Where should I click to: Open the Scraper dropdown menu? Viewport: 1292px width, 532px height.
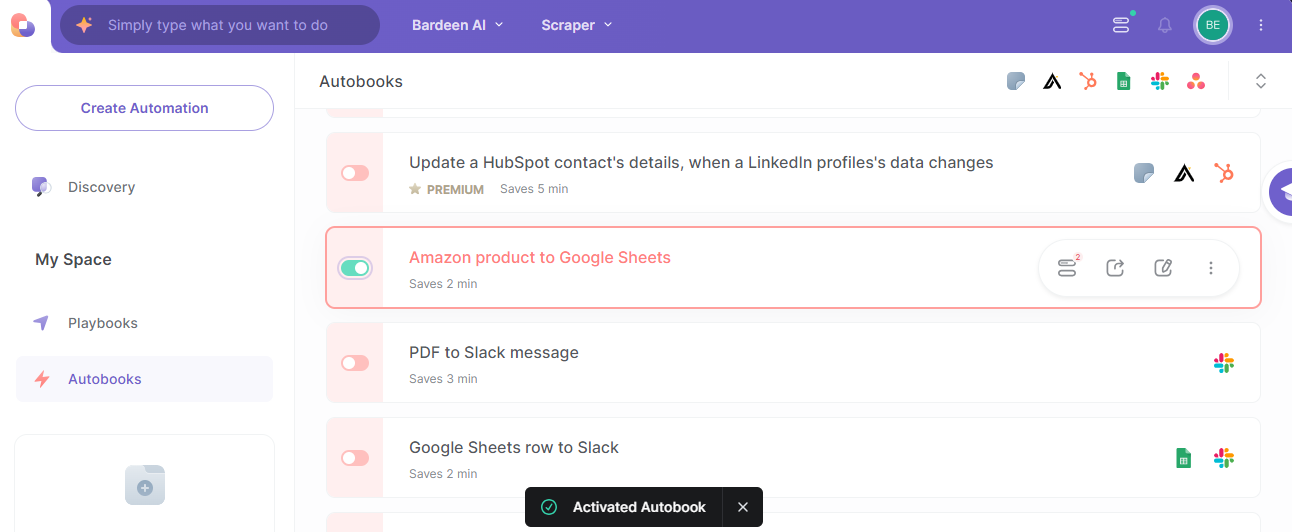point(577,25)
